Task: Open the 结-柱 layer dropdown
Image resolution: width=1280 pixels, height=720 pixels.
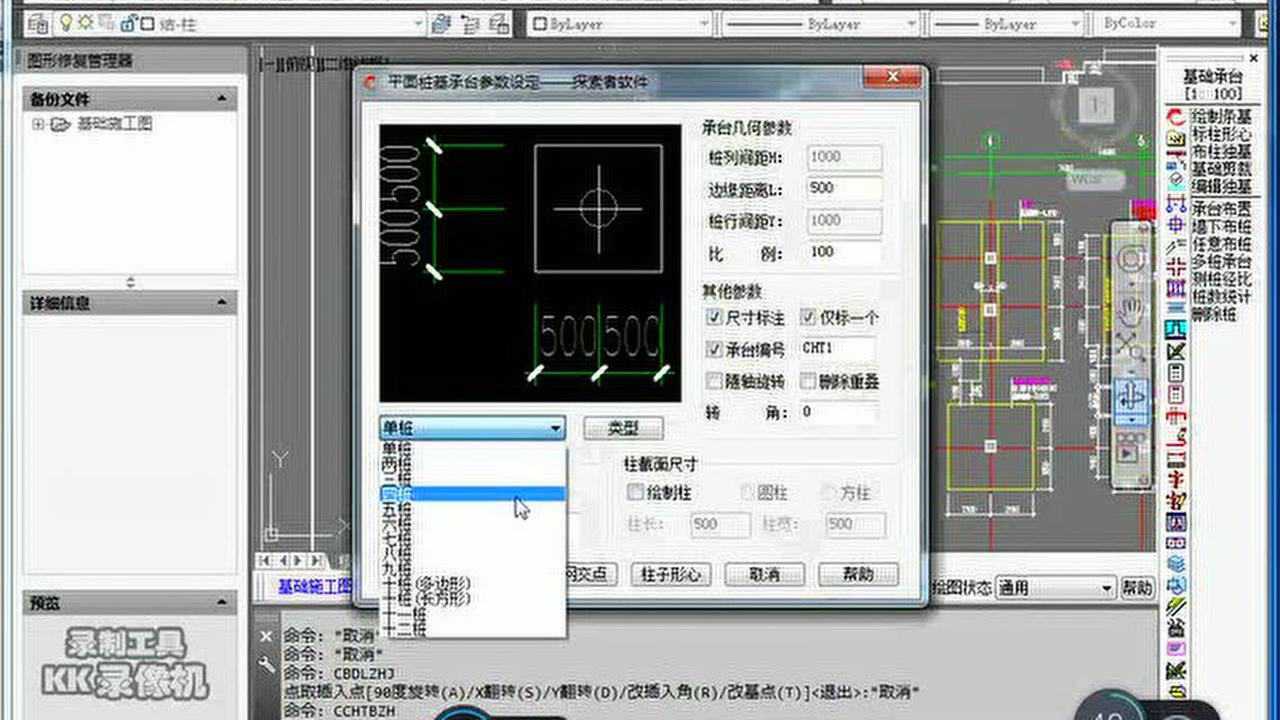Action: pyautogui.click(x=417, y=22)
